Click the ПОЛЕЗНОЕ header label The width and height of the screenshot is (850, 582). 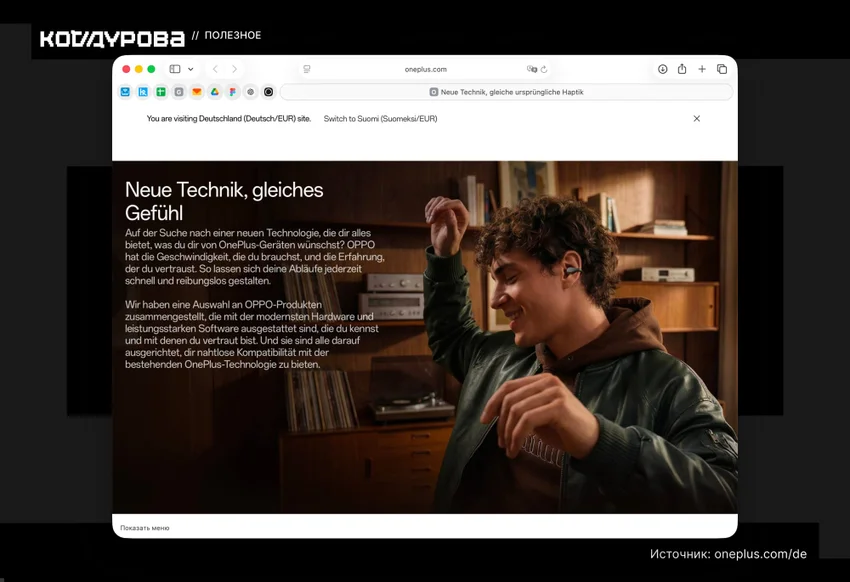[233, 35]
